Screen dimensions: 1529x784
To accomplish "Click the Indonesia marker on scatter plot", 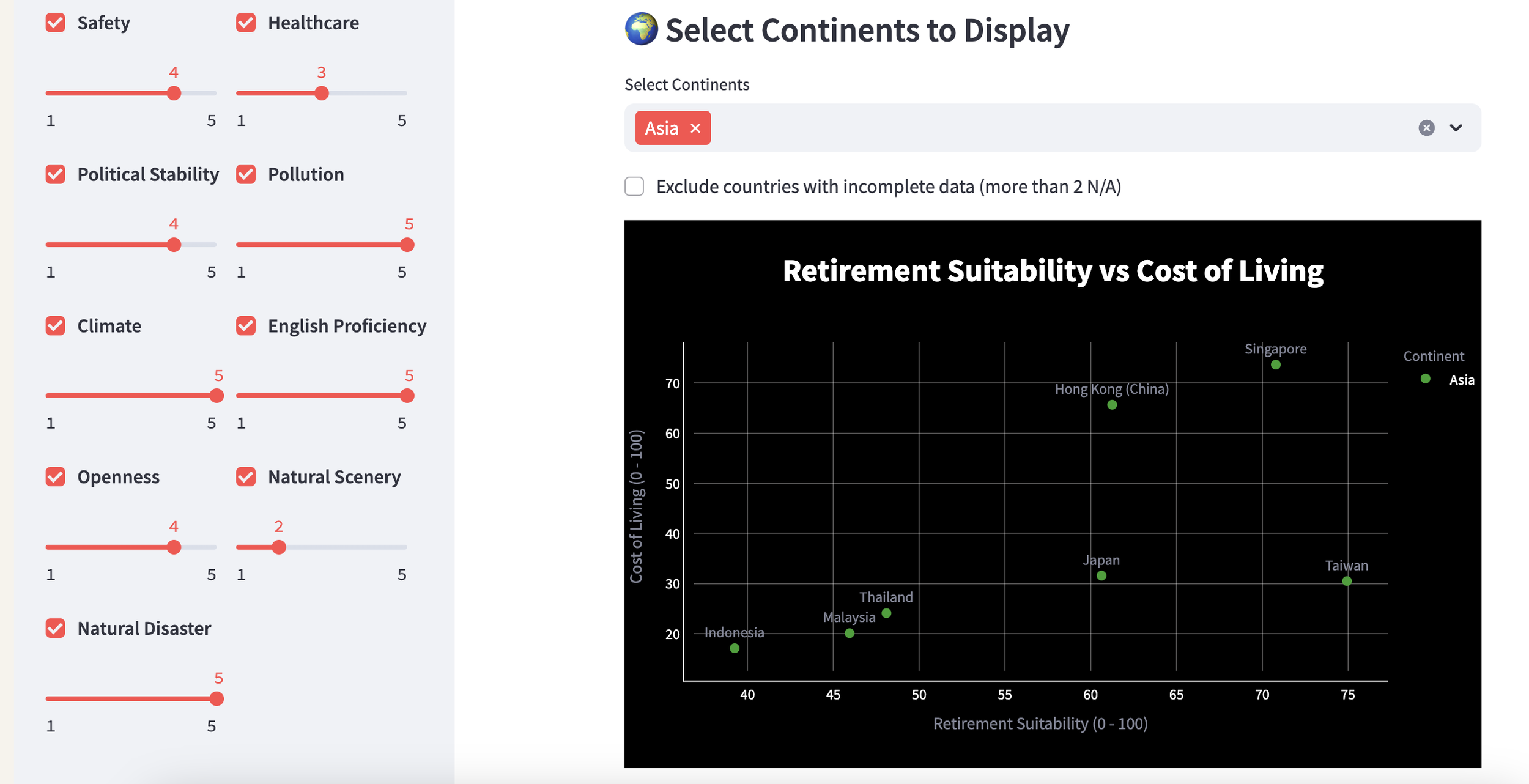I will click(735, 648).
